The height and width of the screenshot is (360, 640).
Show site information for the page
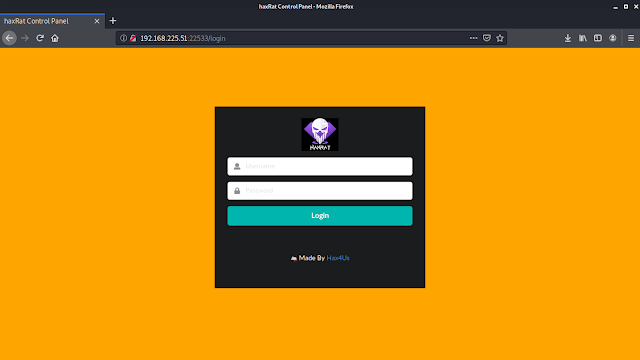(x=123, y=38)
